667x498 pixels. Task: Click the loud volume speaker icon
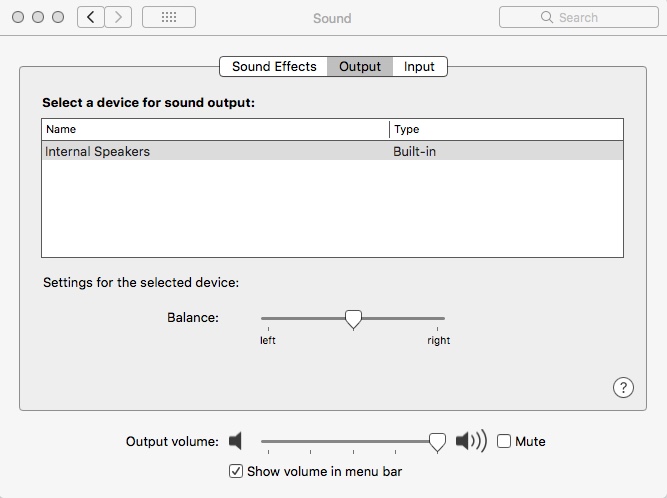(470, 441)
